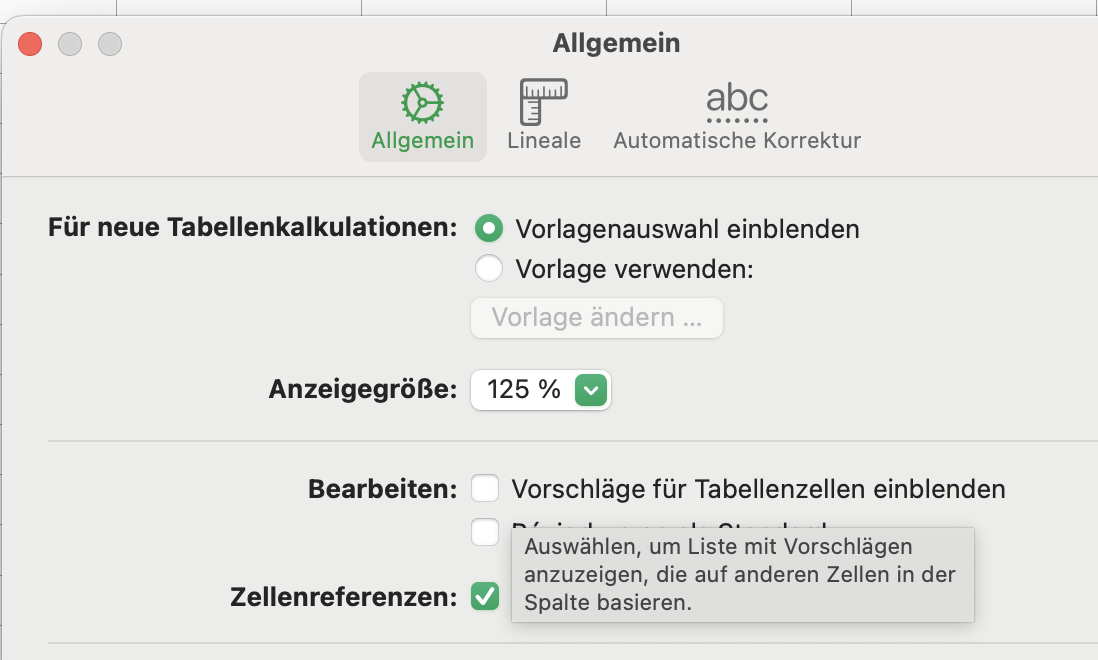This screenshot has height=660, width=1098.
Task: Open the Anzeigegröße 125 % dropdown
Action: coord(540,390)
